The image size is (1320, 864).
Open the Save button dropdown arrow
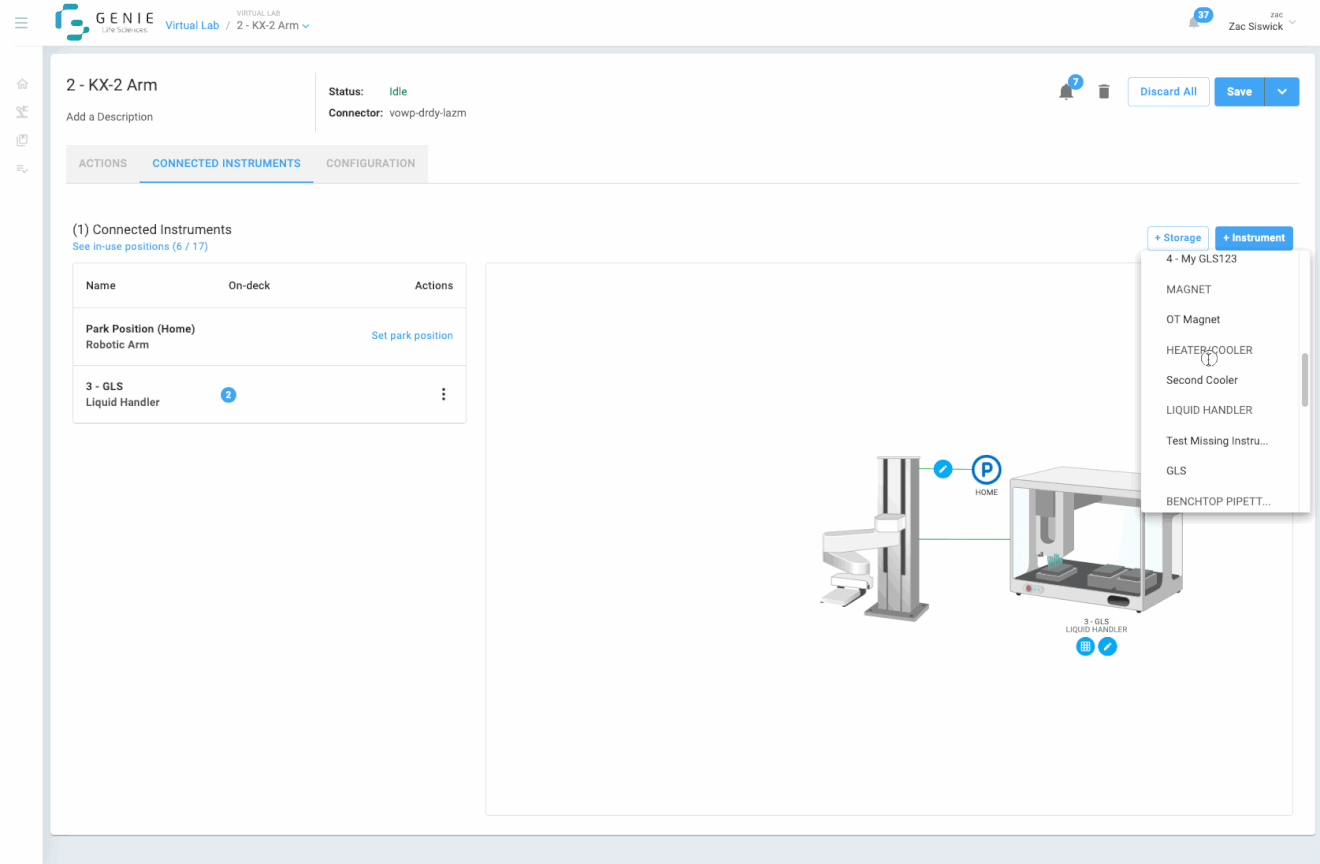tap(1282, 91)
